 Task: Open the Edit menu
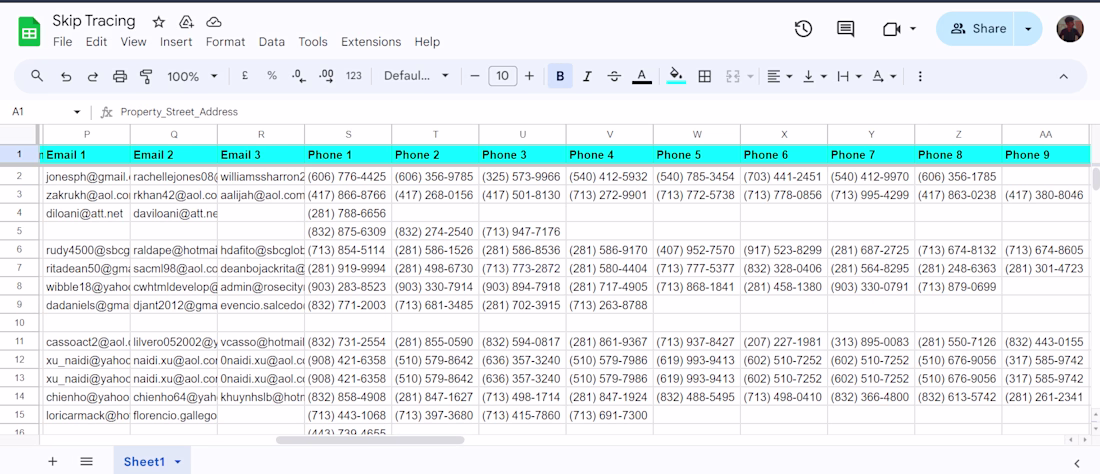pyautogui.click(x=96, y=42)
